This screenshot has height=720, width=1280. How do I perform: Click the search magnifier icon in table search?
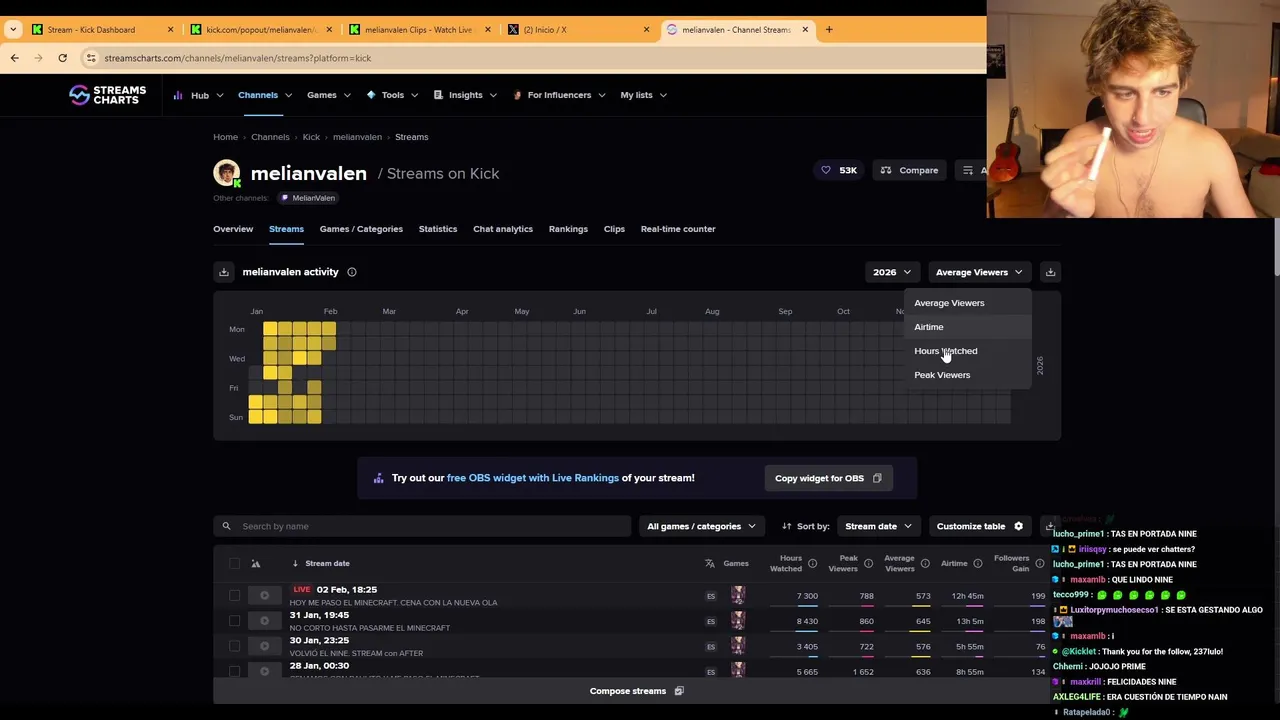pyautogui.click(x=226, y=526)
